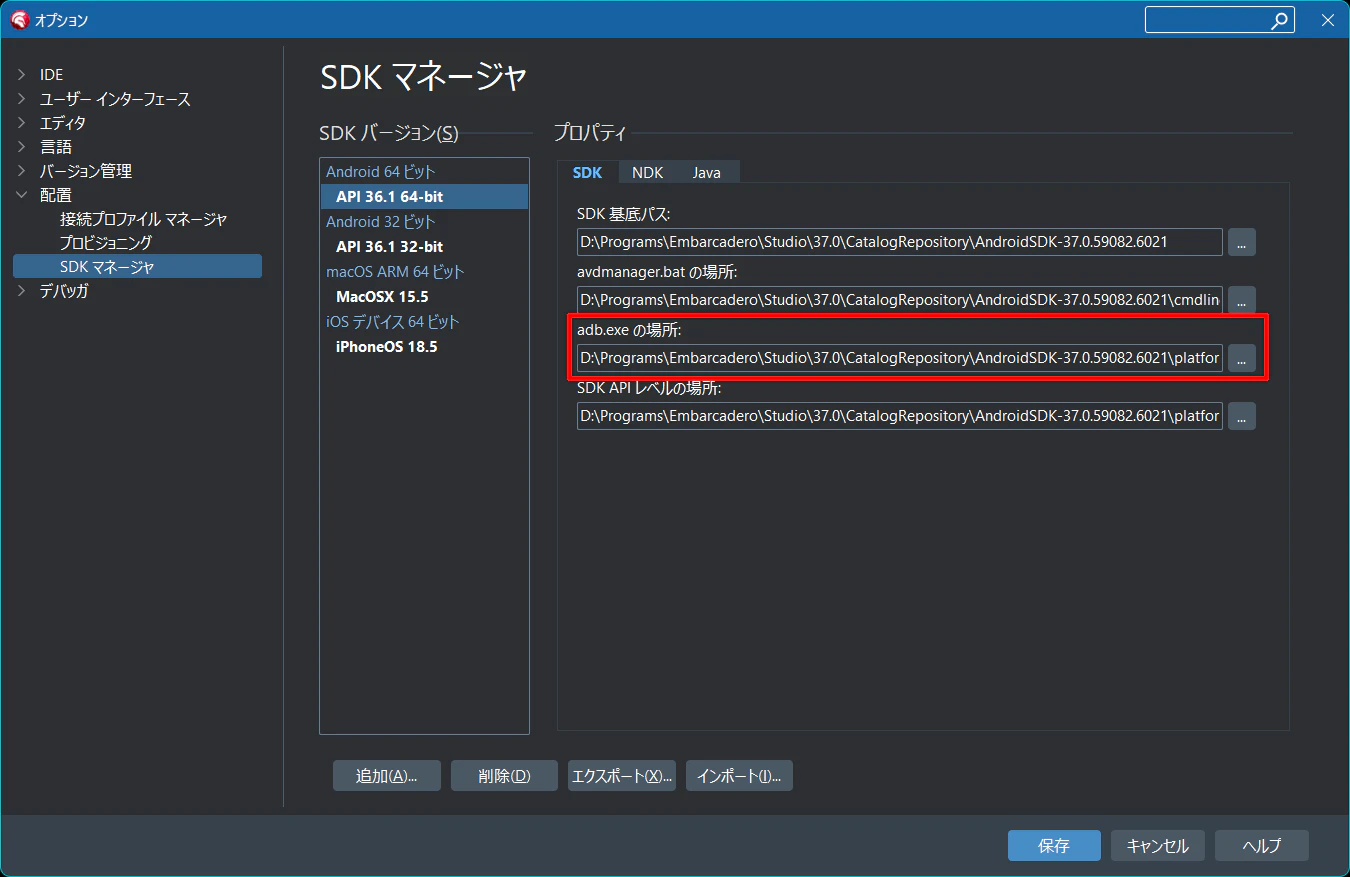Select the 配置 category label

click(x=55, y=195)
